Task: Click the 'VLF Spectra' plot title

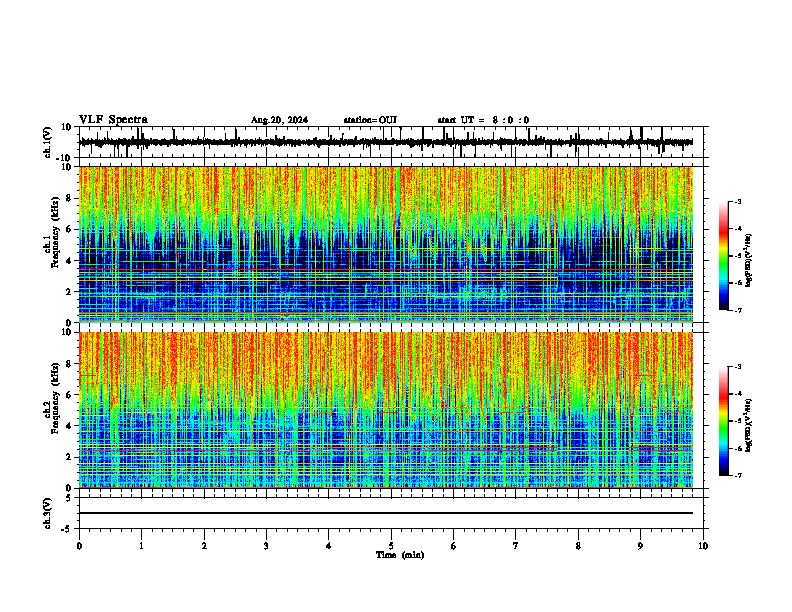Action: (x=113, y=119)
